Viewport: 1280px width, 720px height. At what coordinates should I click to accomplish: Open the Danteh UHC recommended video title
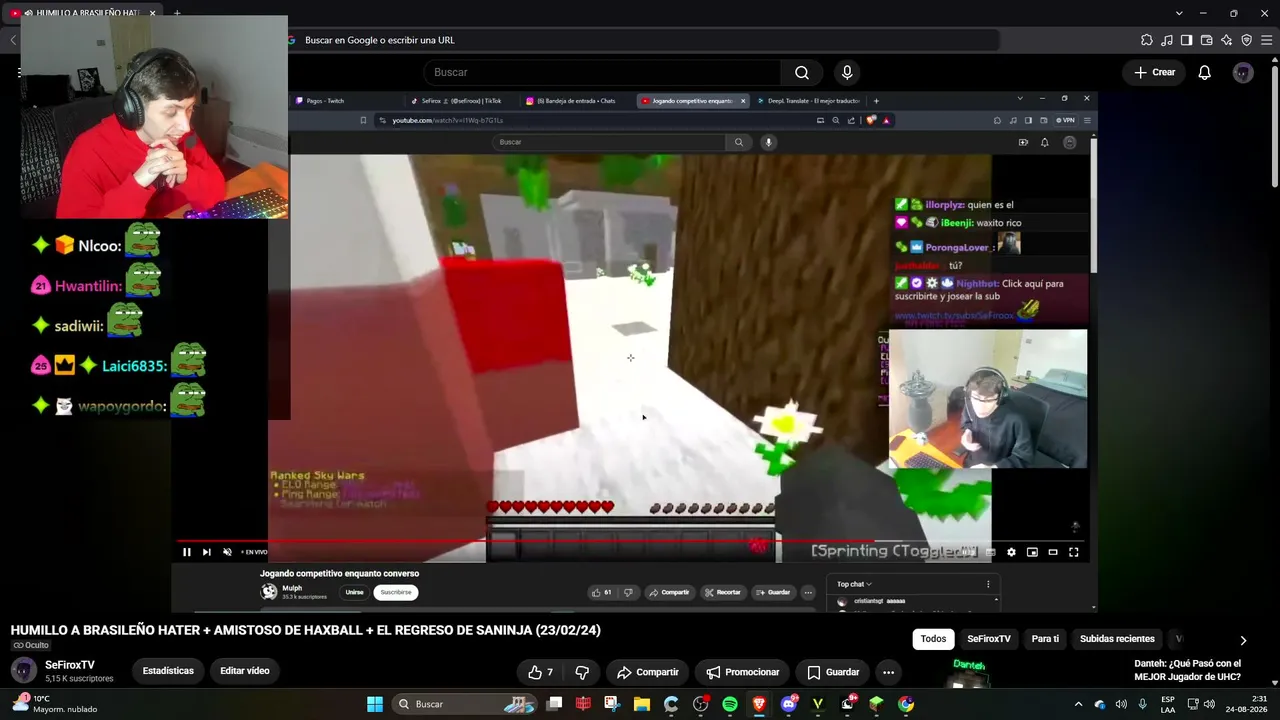(1188, 670)
